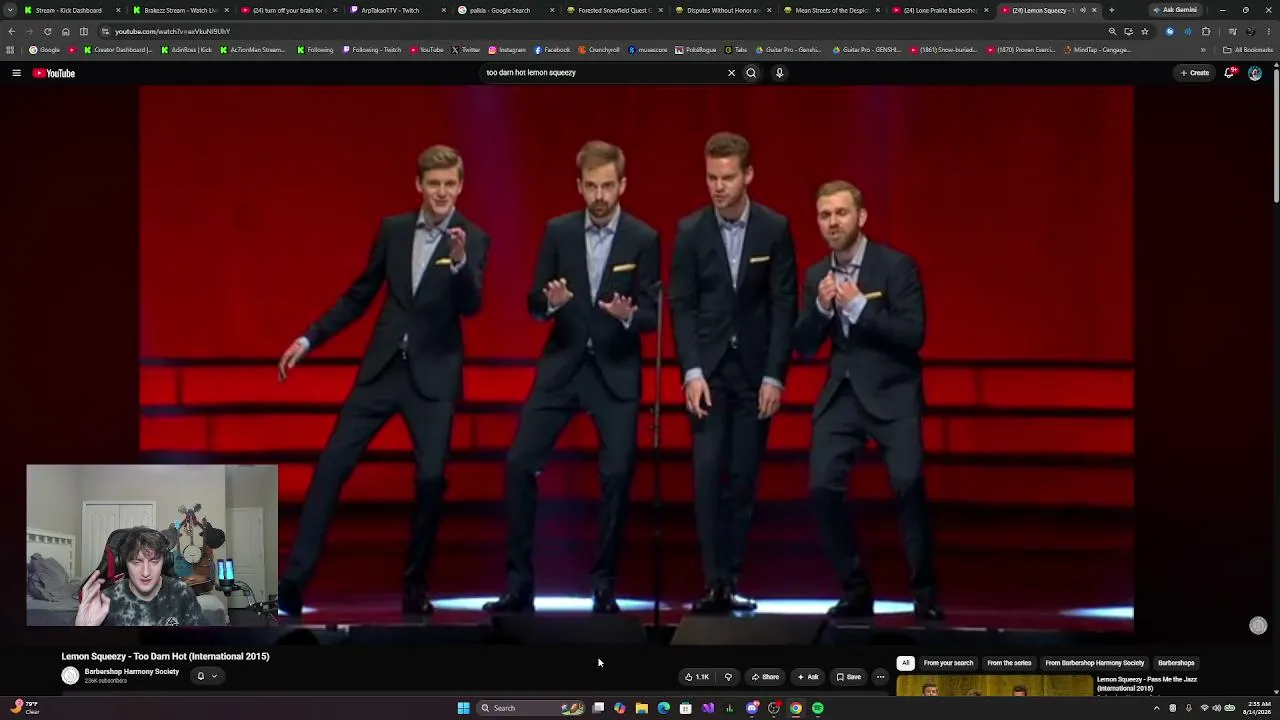Open more actions menu beside Save
1280x720 pixels.
click(x=880, y=677)
